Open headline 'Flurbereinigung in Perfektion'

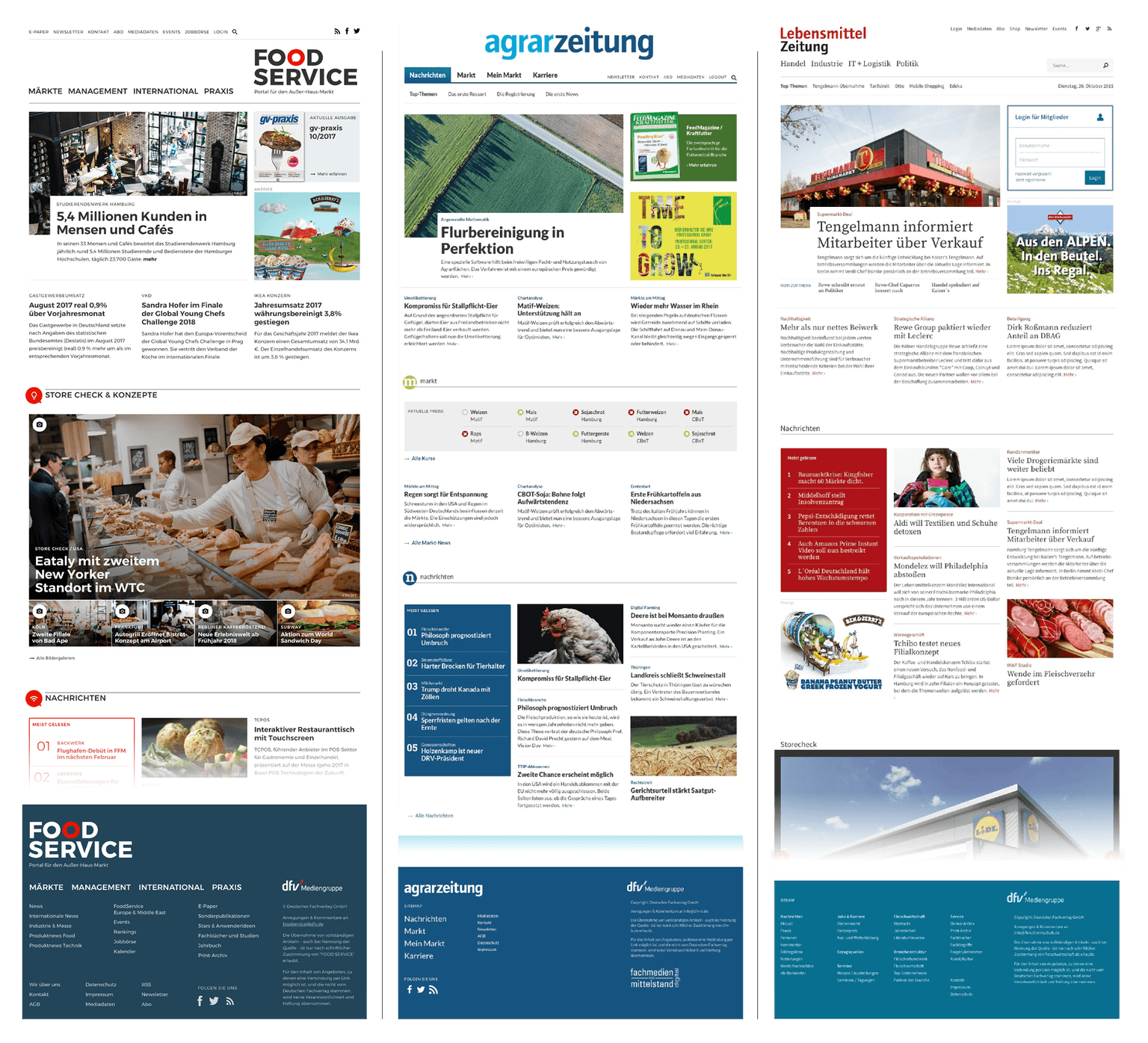coord(502,241)
